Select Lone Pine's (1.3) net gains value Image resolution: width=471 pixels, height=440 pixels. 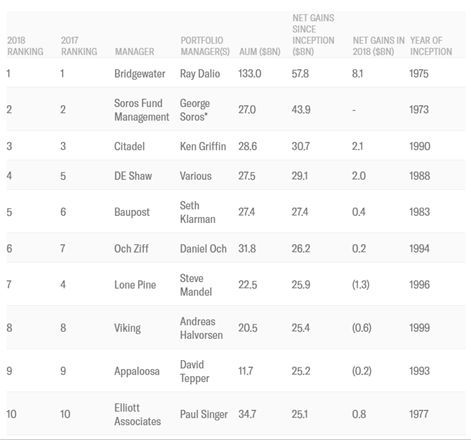pyautogui.click(x=361, y=285)
